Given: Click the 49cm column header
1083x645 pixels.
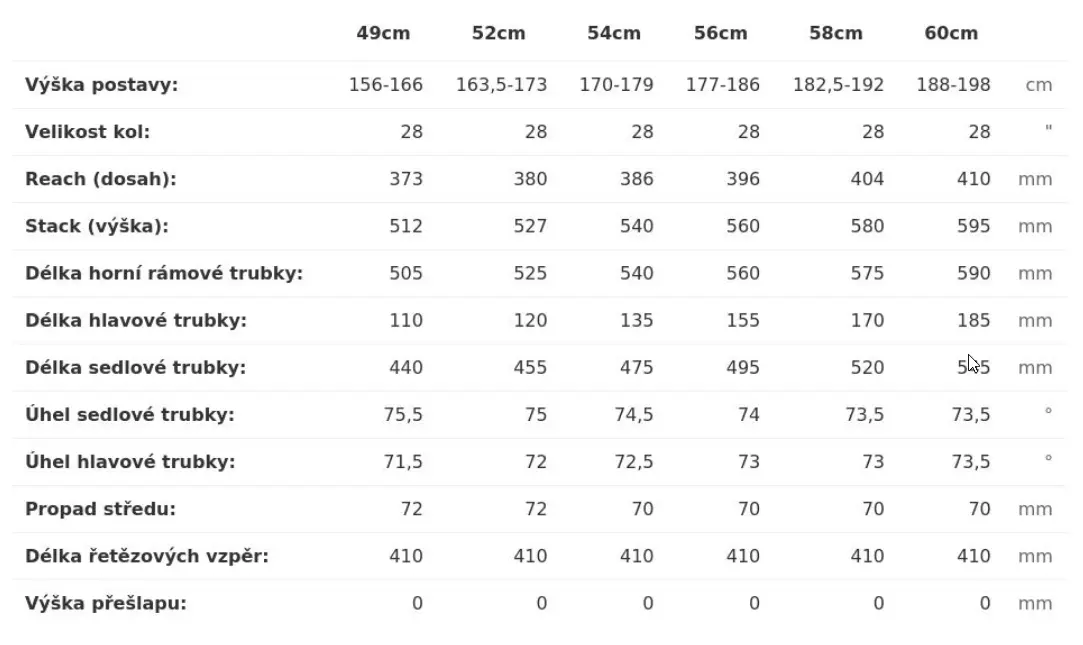Looking at the screenshot, I should tap(383, 33).
